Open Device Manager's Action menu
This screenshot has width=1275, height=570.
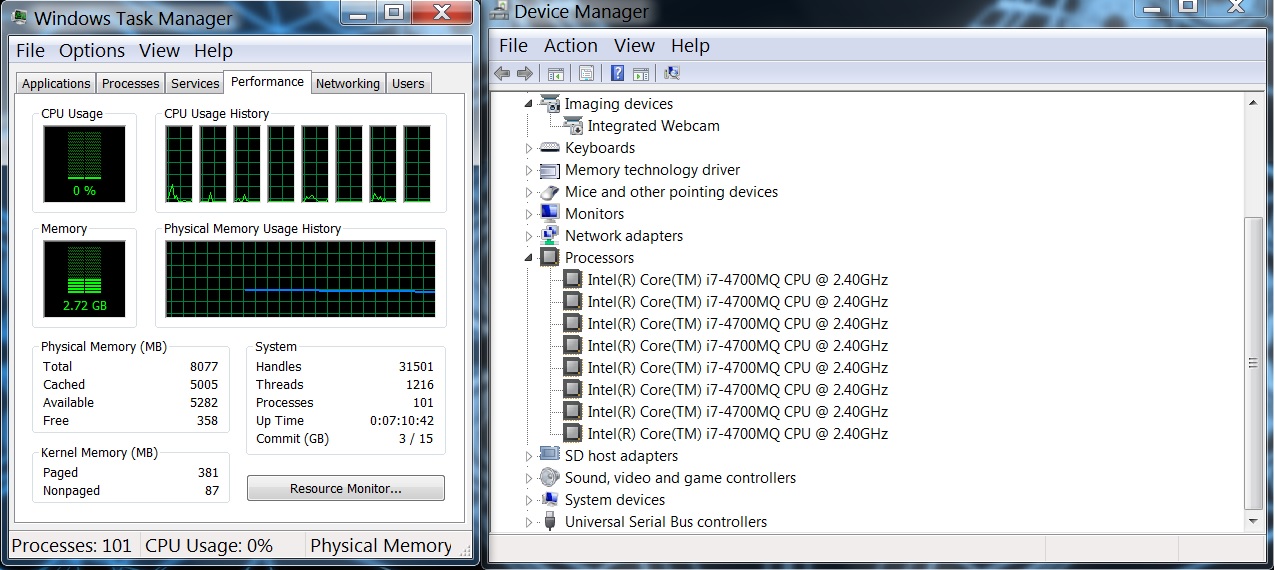point(571,46)
